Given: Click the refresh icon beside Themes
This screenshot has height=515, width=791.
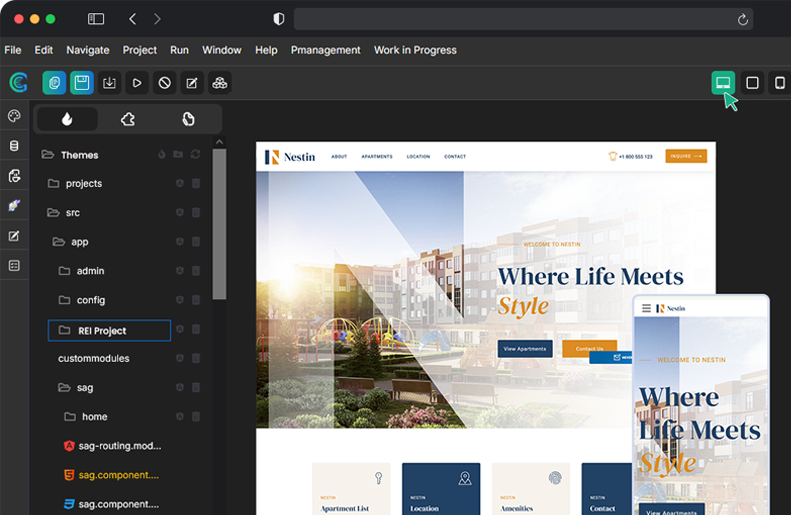Looking at the screenshot, I should coord(196,154).
